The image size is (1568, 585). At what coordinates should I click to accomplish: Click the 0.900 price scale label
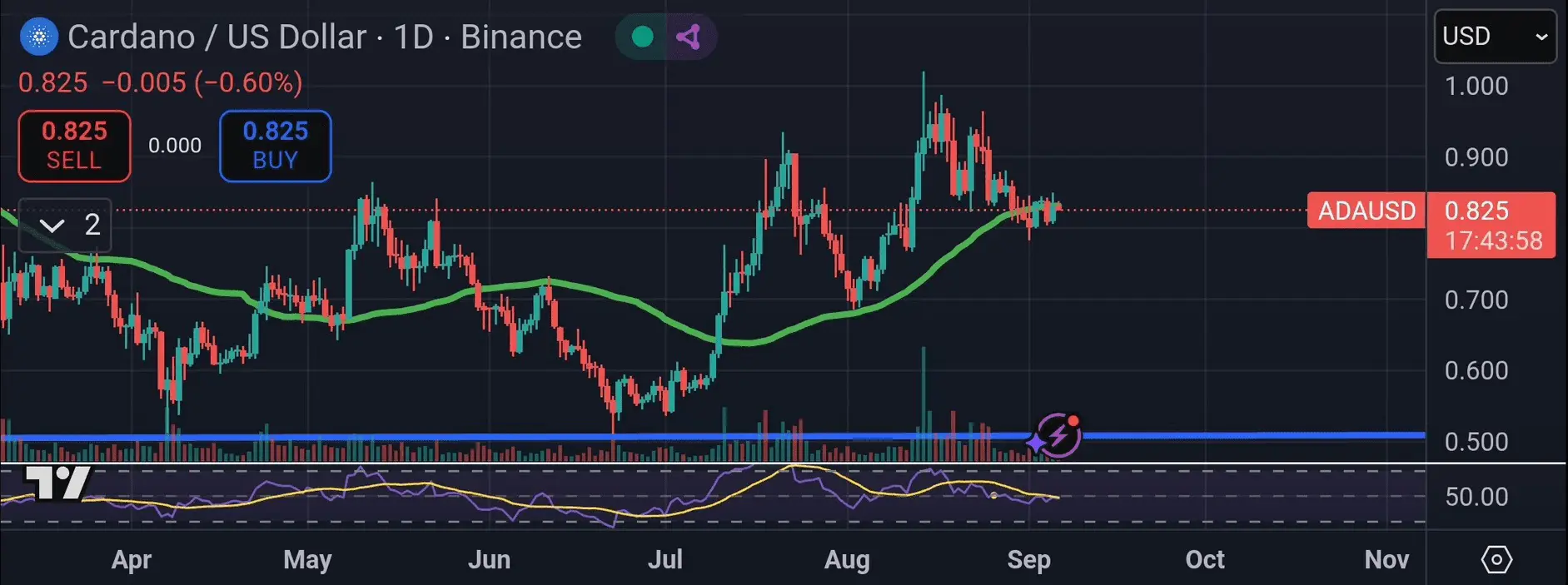1476,157
